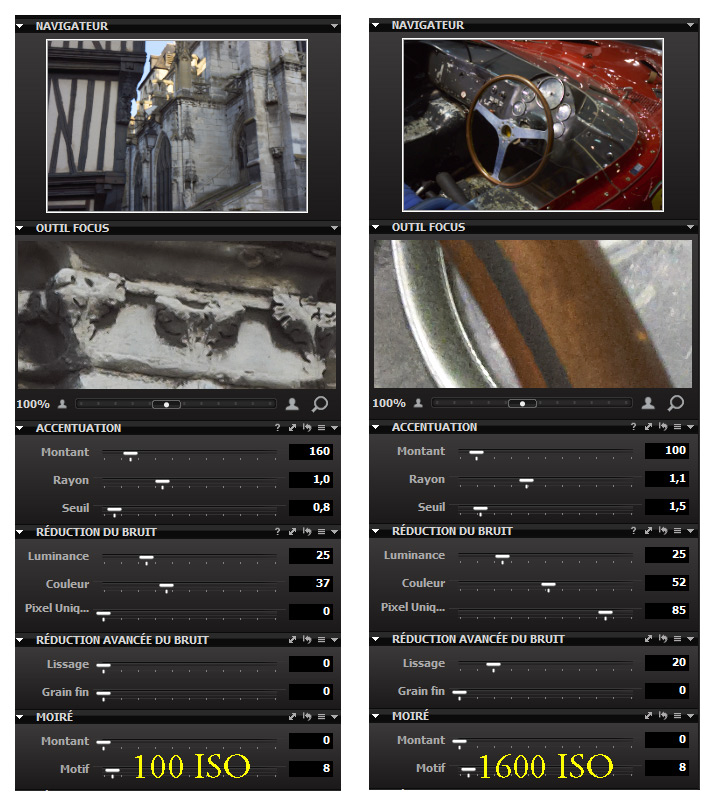This screenshot has width=718, height=812.
Task: Click Lissage value field showing 20
Action: (667, 662)
